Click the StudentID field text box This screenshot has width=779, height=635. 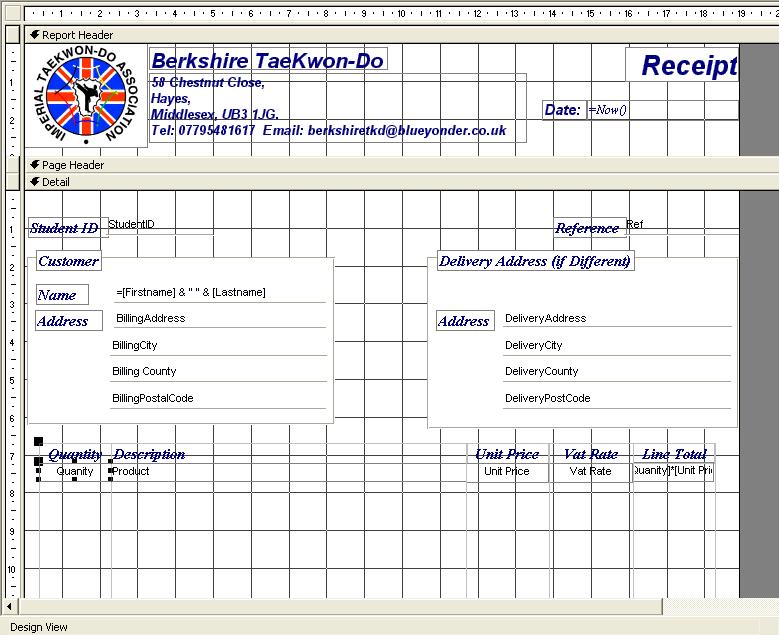(x=161, y=226)
